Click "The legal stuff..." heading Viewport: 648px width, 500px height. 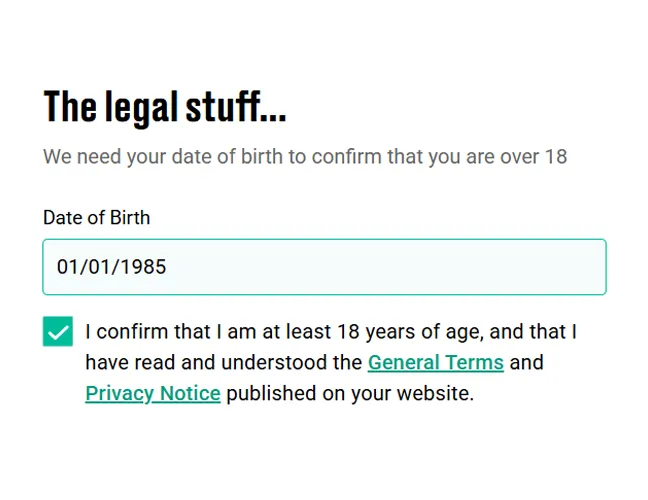[165, 107]
